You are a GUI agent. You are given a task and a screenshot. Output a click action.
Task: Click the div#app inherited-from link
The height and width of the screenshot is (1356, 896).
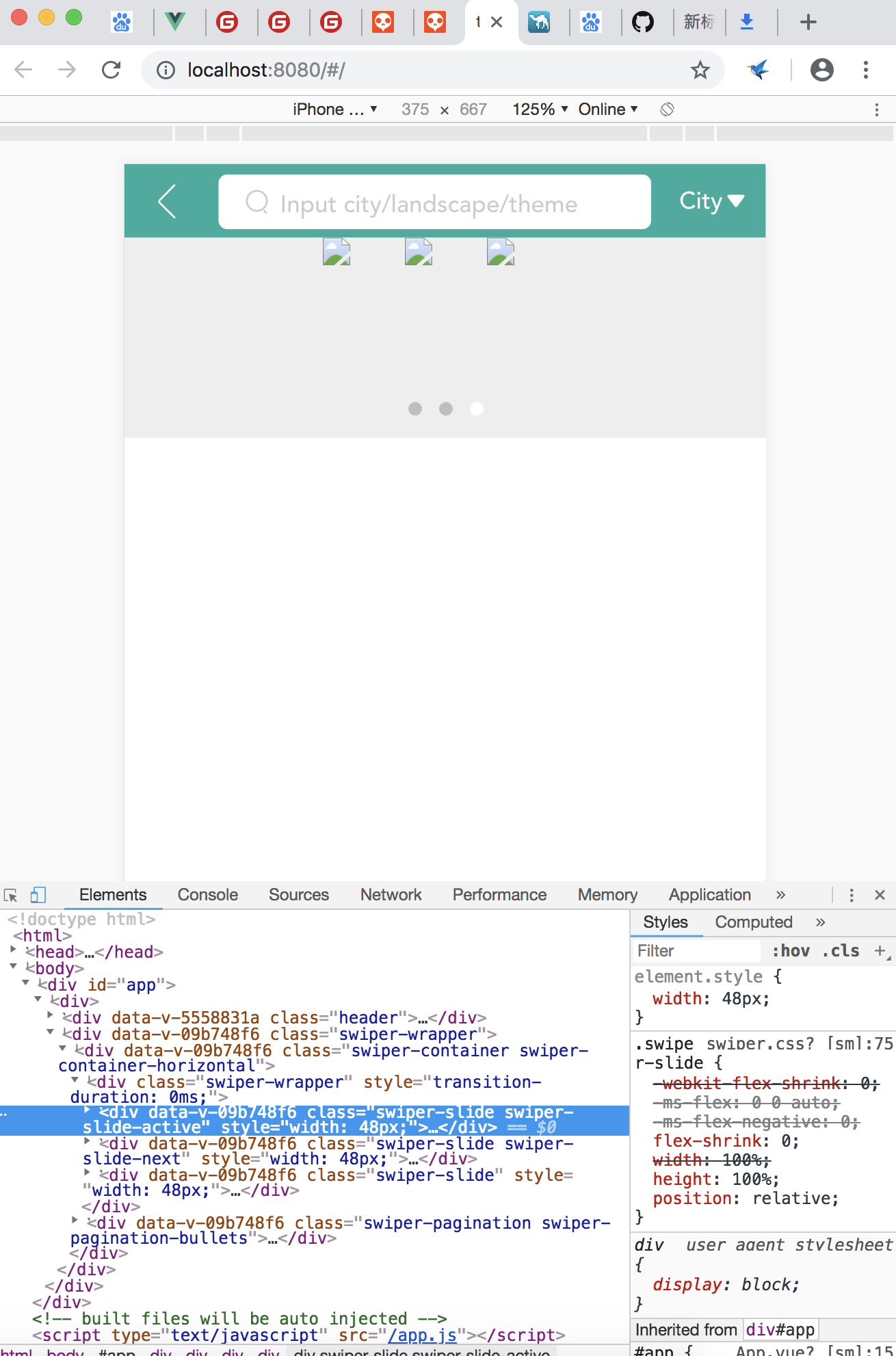pyautogui.click(x=780, y=1330)
